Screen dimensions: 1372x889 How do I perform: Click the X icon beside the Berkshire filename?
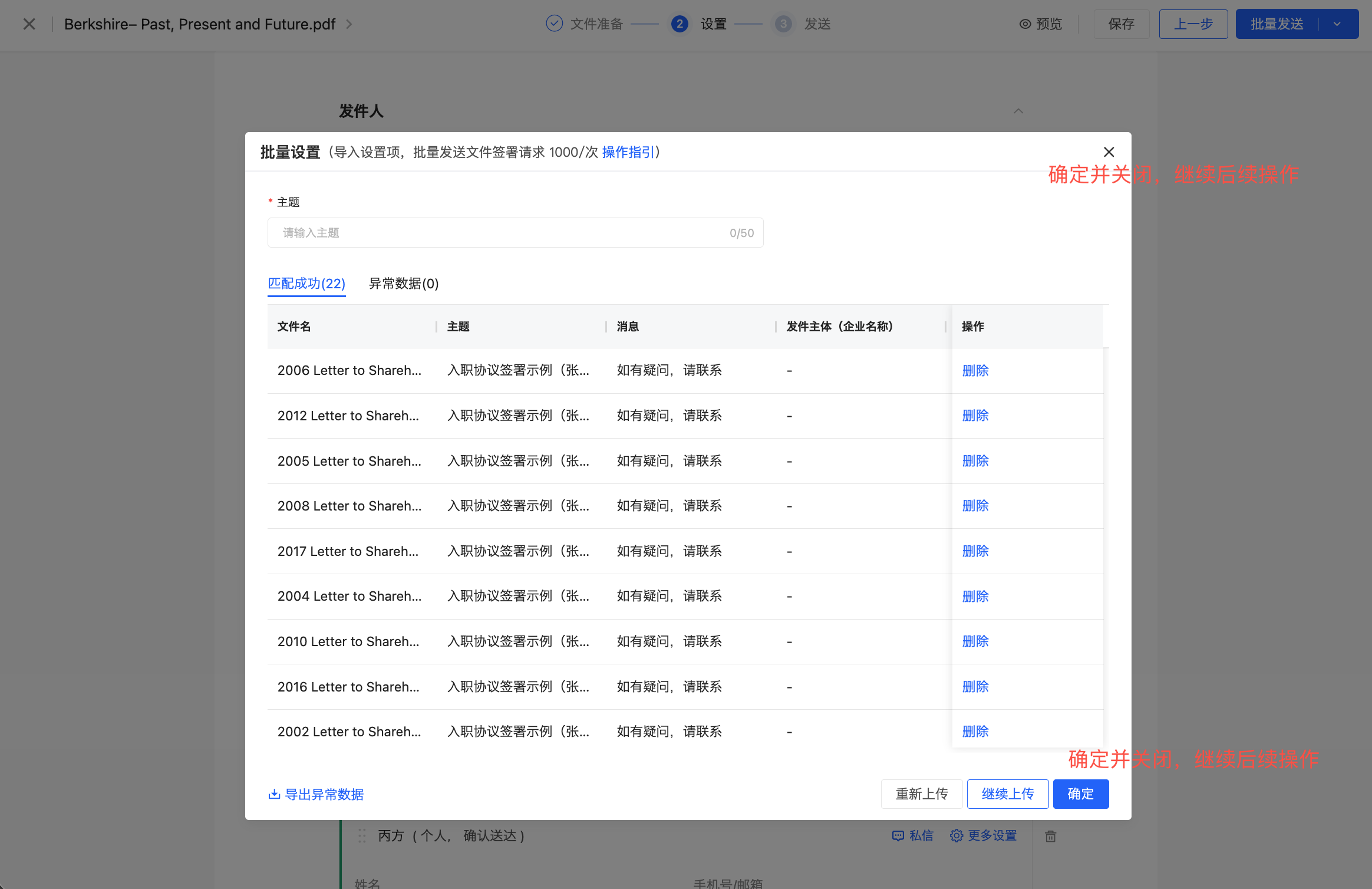tap(29, 24)
